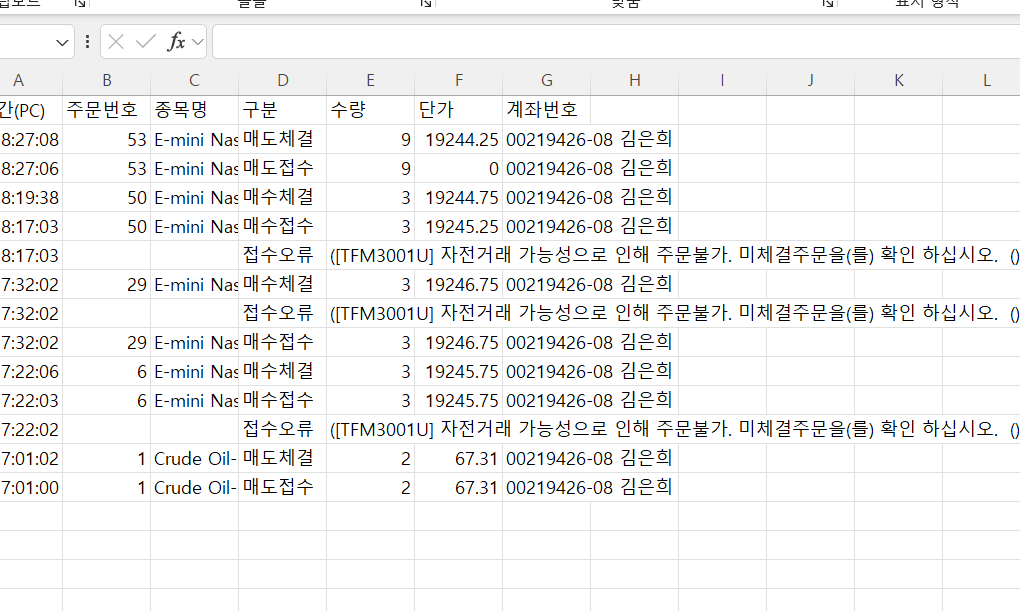Select column K header
1020x611 pixels.
pos(898,81)
